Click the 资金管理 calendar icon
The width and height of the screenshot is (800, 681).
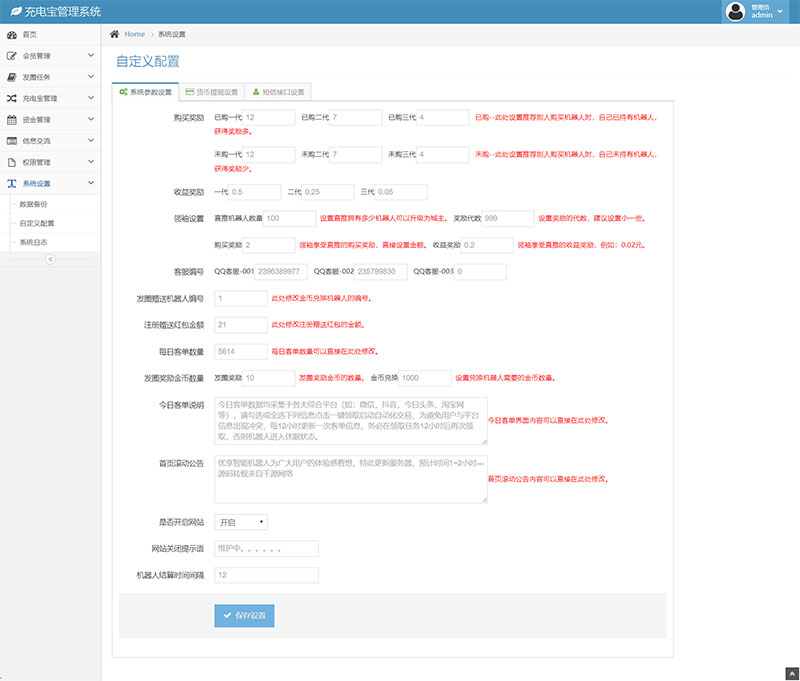[x=11, y=120]
